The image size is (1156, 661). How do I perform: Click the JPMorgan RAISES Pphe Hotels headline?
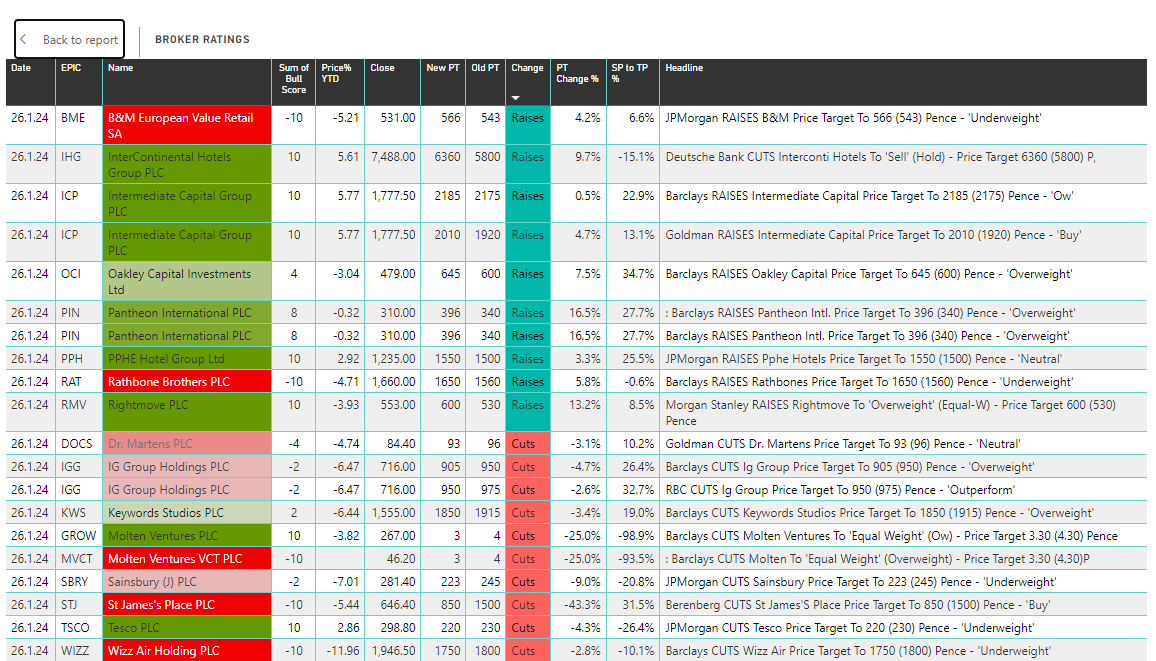pos(863,359)
